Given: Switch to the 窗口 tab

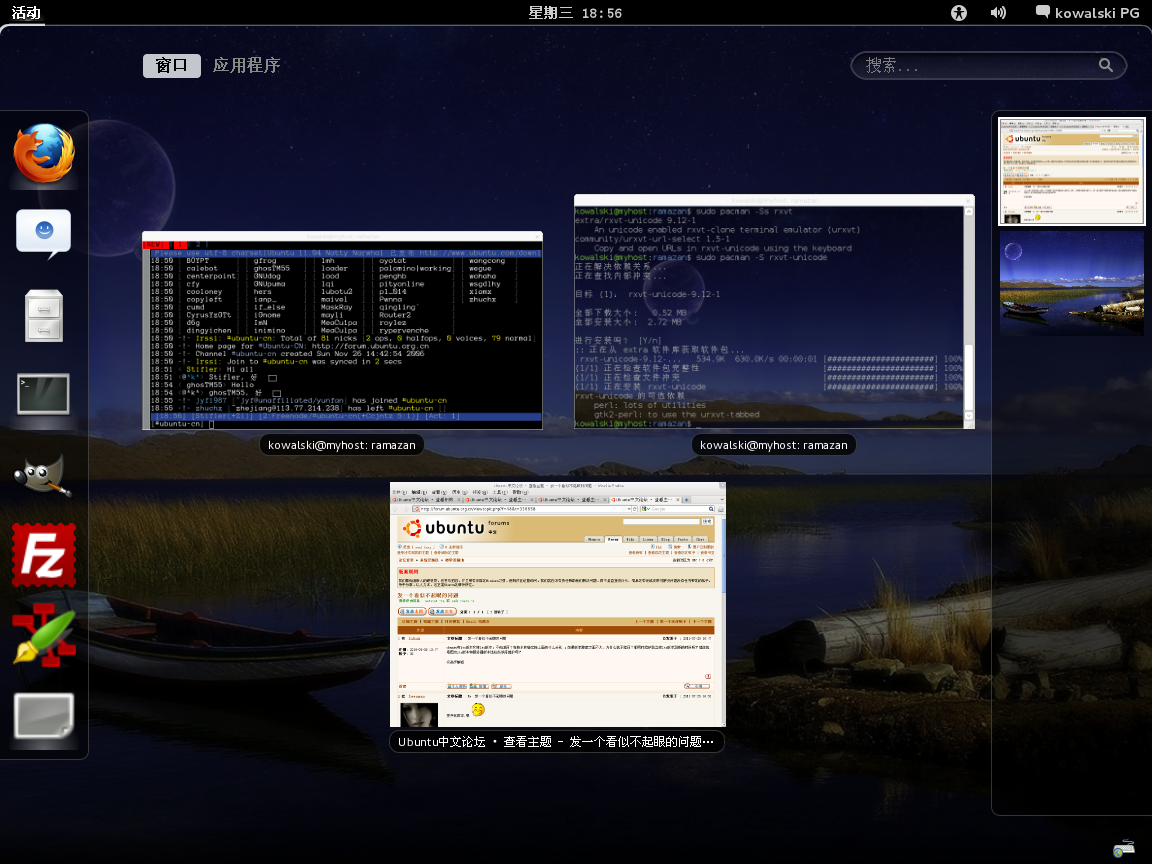Looking at the screenshot, I should pyautogui.click(x=171, y=65).
